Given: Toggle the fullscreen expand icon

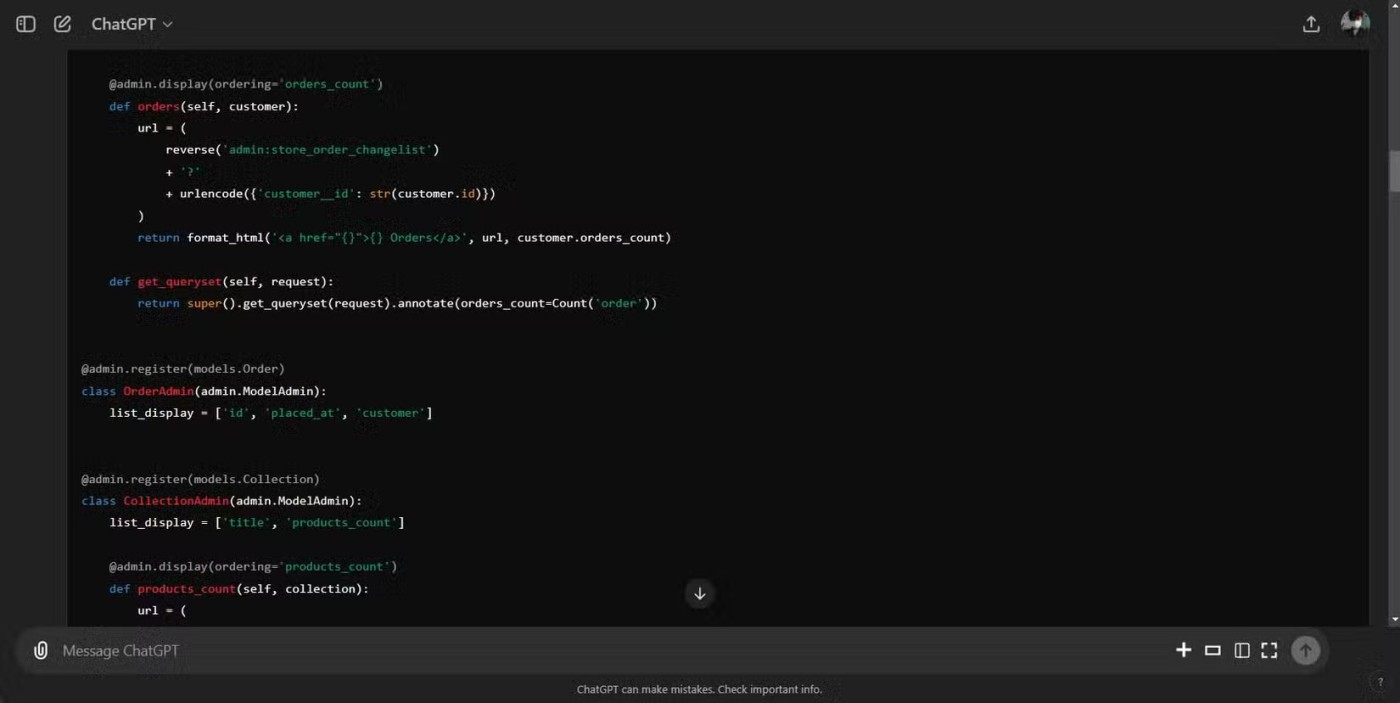Looking at the screenshot, I should pyautogui.click(x=1269, y=651).
